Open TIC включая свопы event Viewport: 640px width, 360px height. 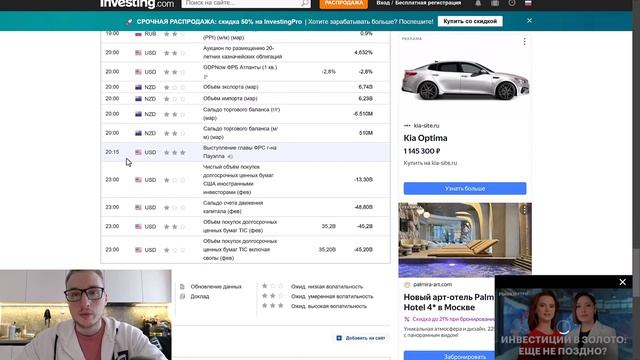click(240, 249)
